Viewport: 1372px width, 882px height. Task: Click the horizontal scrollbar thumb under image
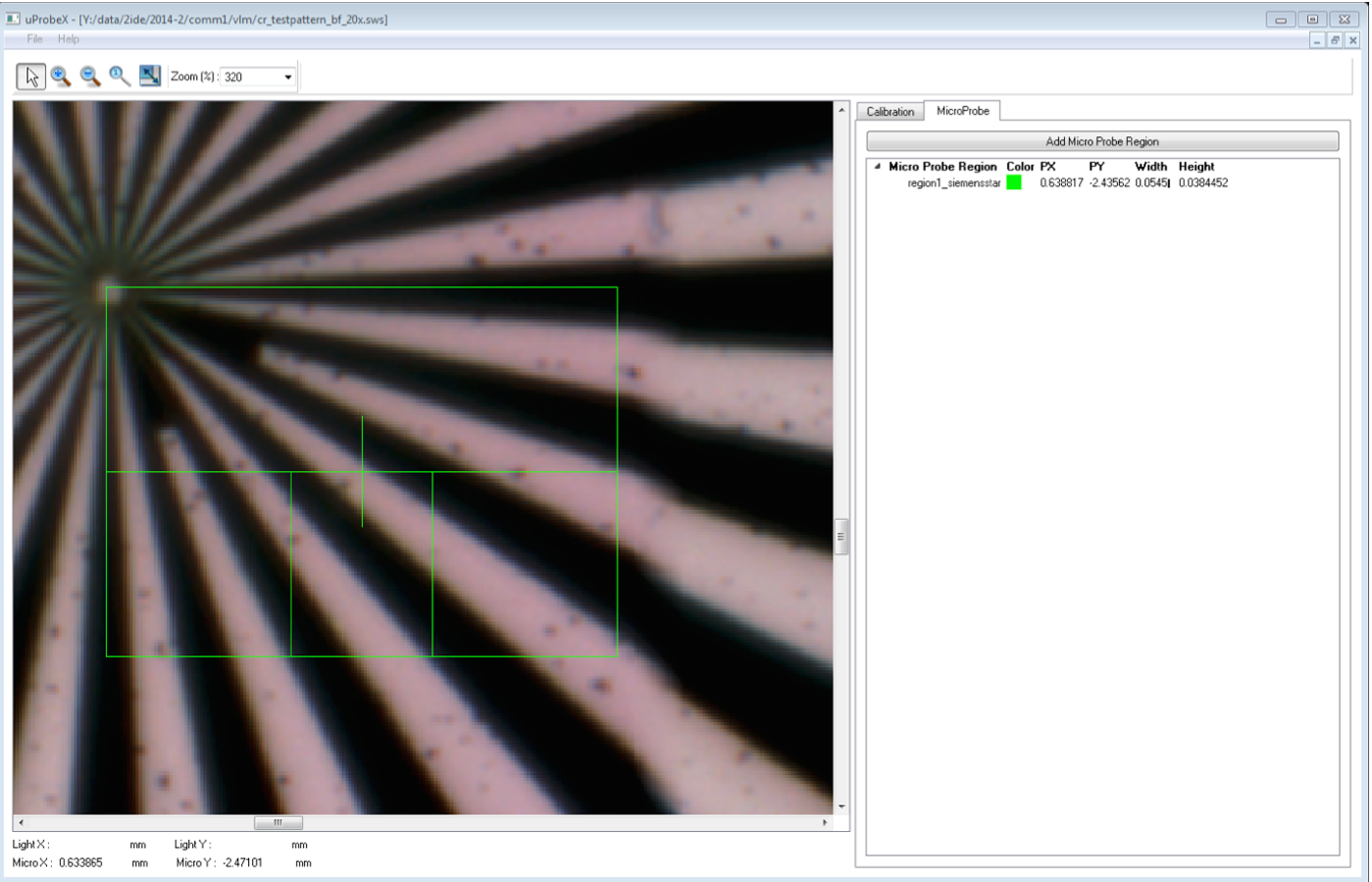coord(279,823)
